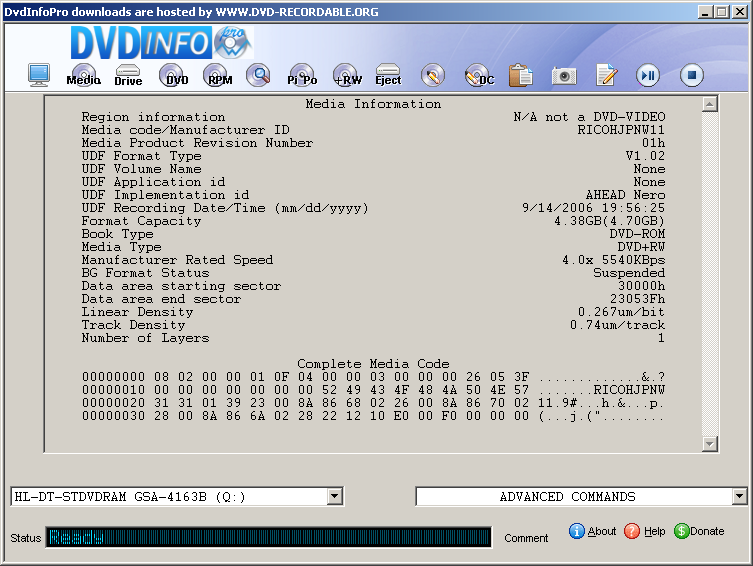Click the recording date 9/14/2006 19:56:25

[594, 208]
